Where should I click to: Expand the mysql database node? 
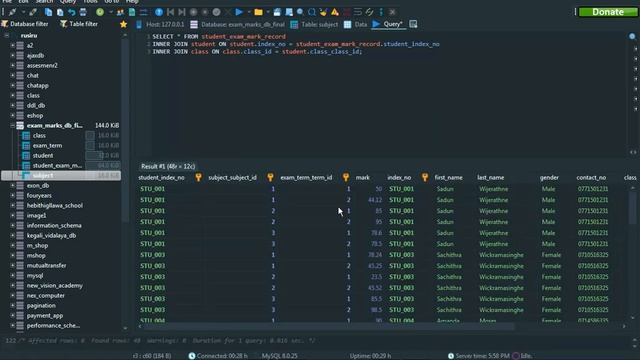pos(13,276)
